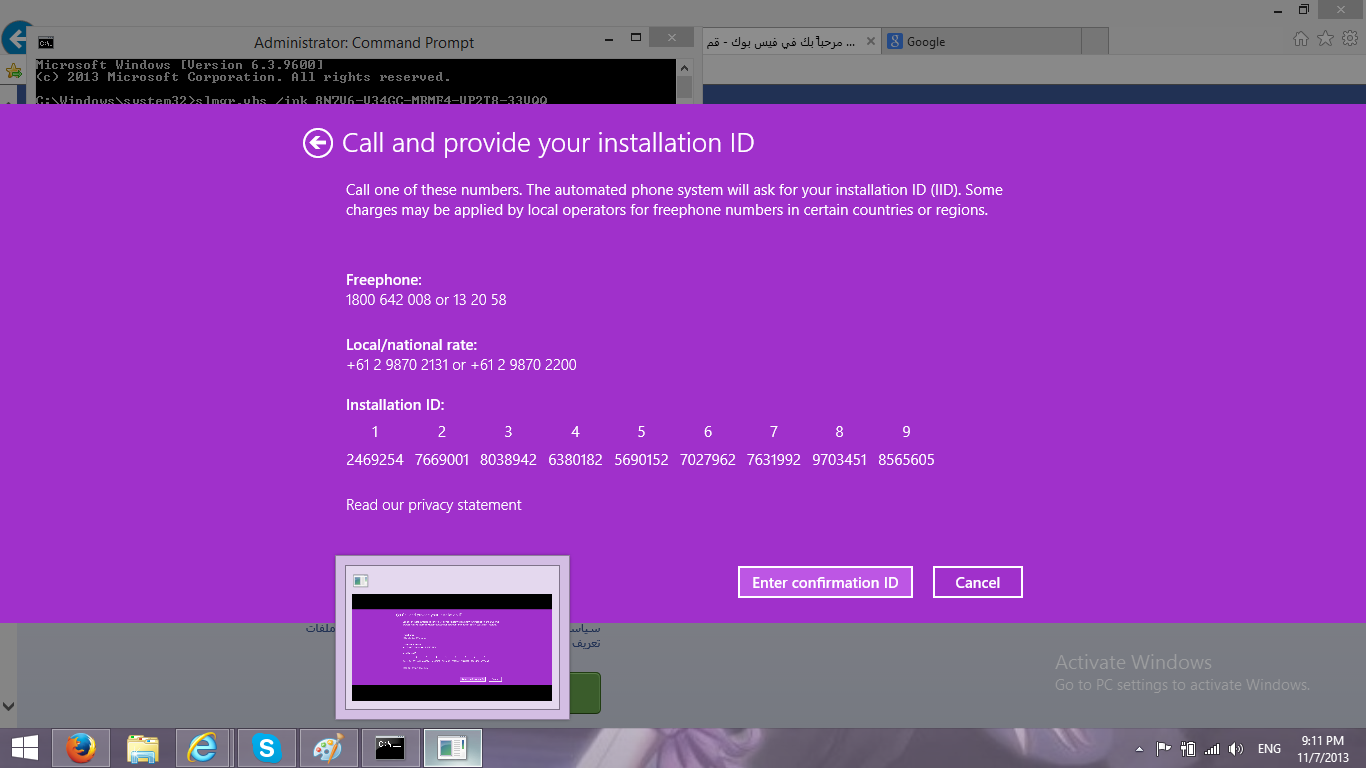The width and height of the screenshot is (1366, 768).
Task: Select installation ID block 7631992
Action: click(773, 460)
